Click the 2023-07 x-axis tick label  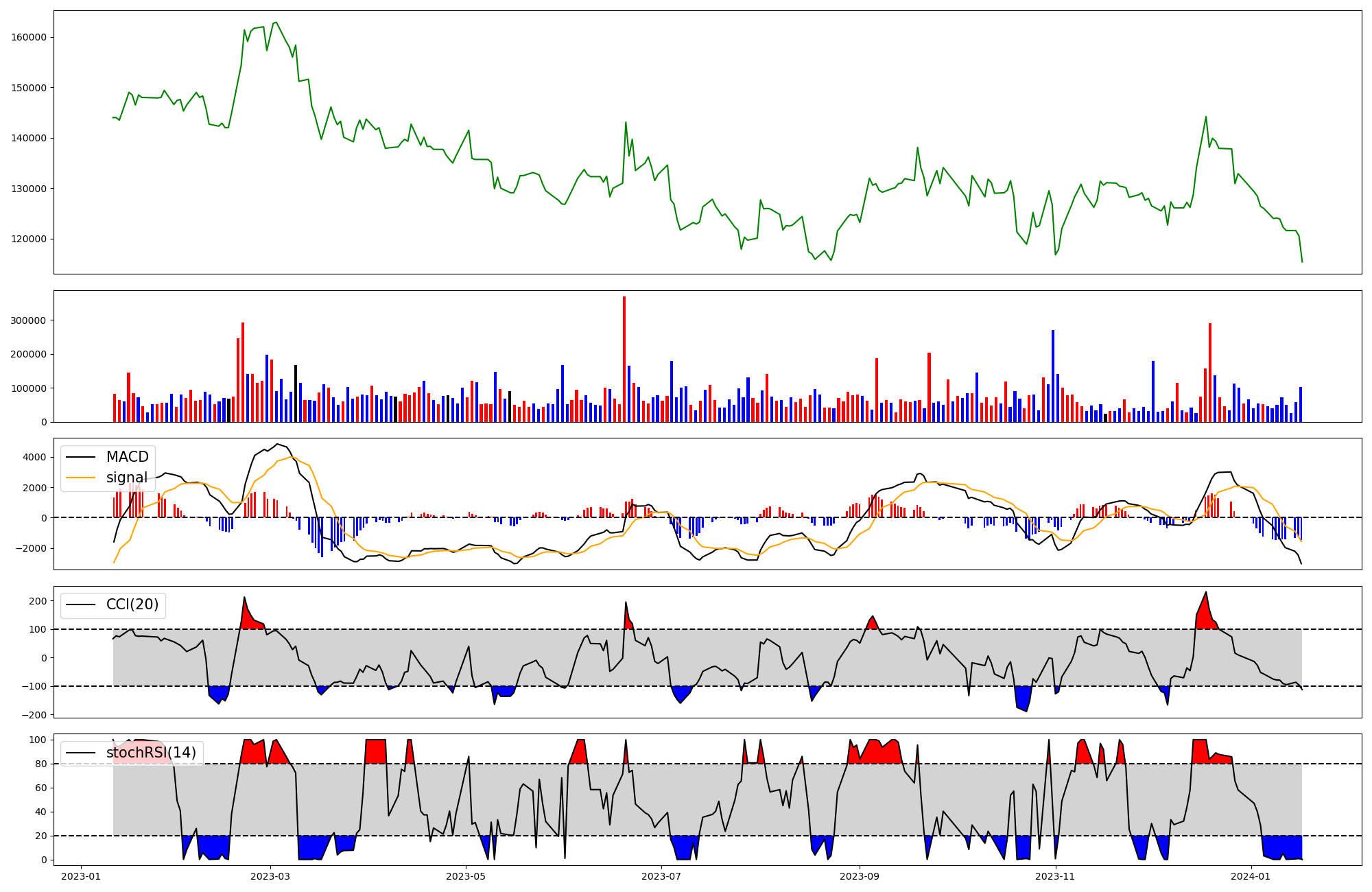point(661,876)
